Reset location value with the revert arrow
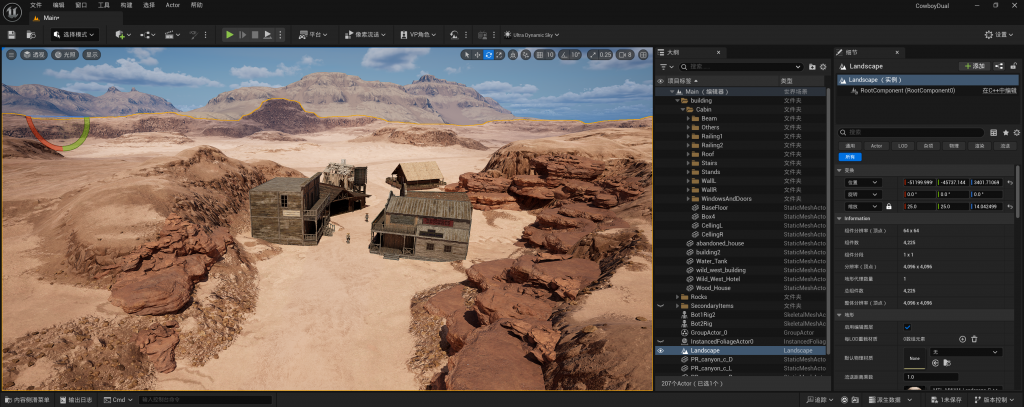The image size is (1024, 407). (1010, 182)
